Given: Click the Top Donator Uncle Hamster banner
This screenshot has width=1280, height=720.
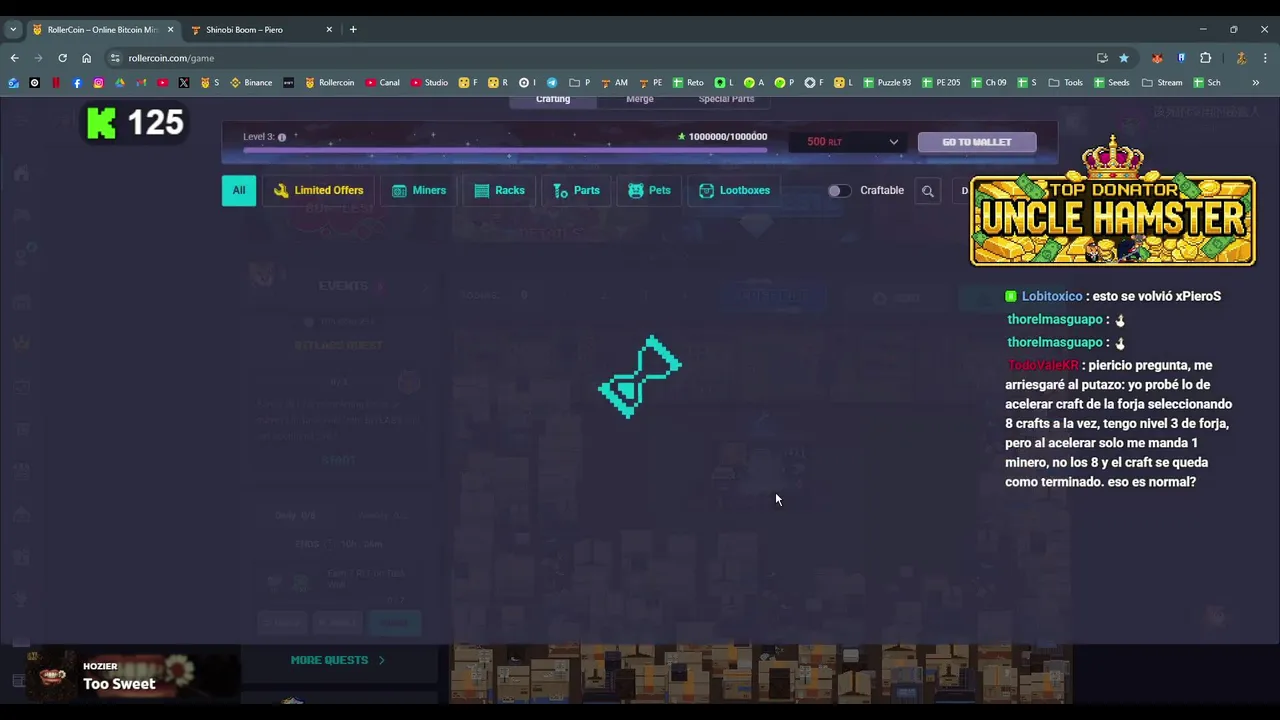Looking at the screenshot, I should pyautogui.click(x=1113, y=202).
